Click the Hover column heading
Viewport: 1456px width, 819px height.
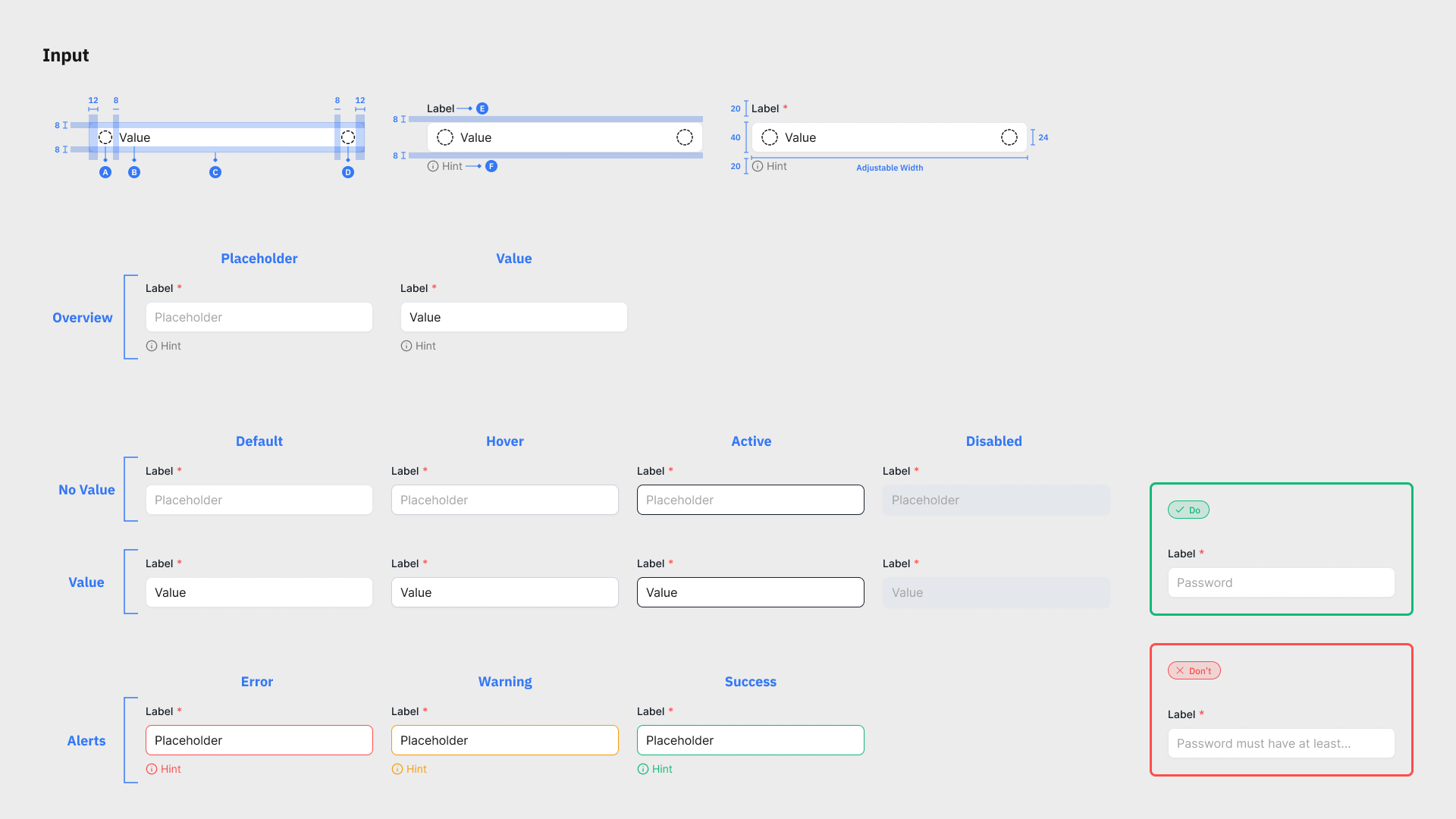[505, 441]
